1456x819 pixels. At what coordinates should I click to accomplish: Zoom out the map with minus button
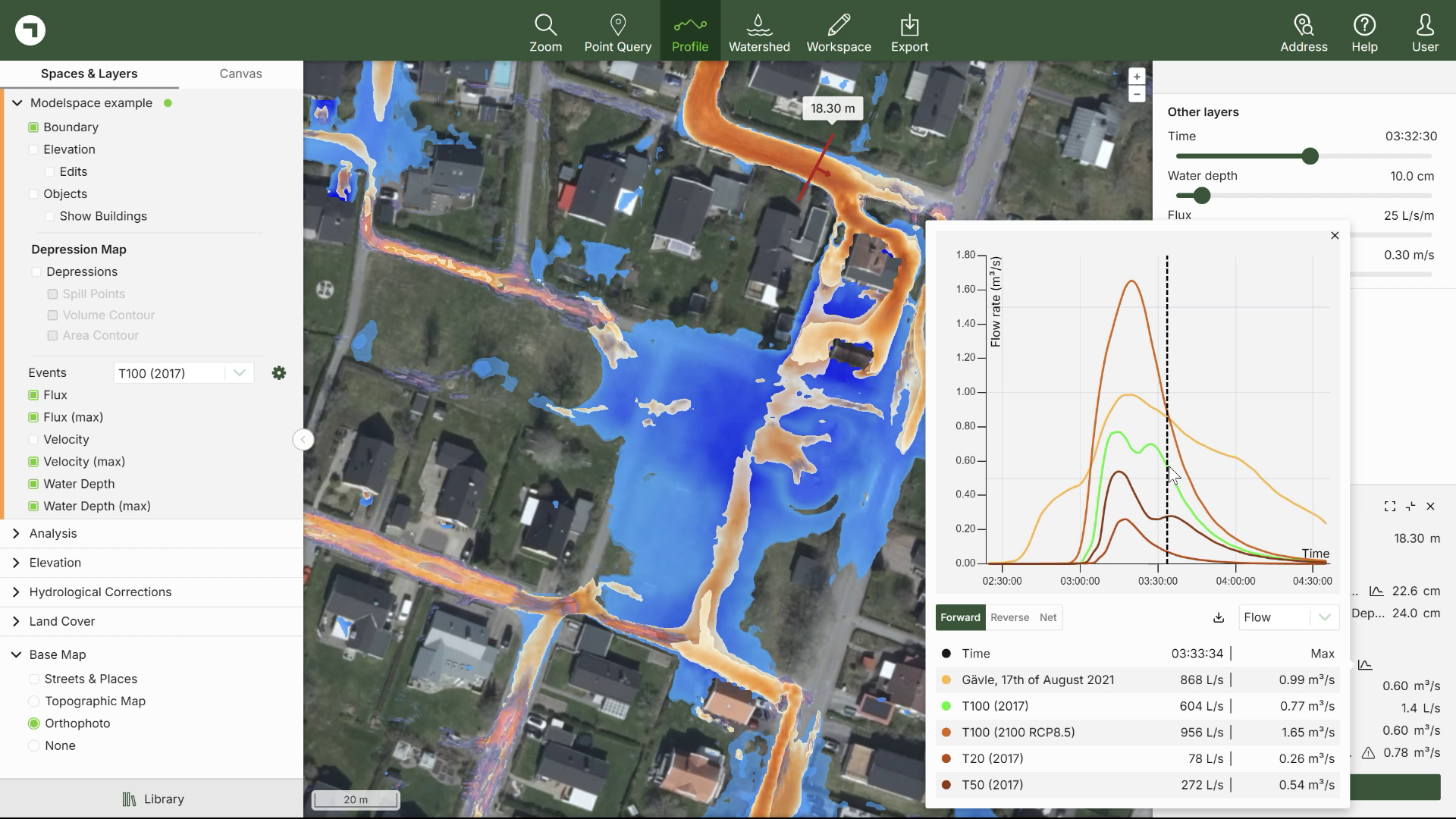(x=1136, y=94)
